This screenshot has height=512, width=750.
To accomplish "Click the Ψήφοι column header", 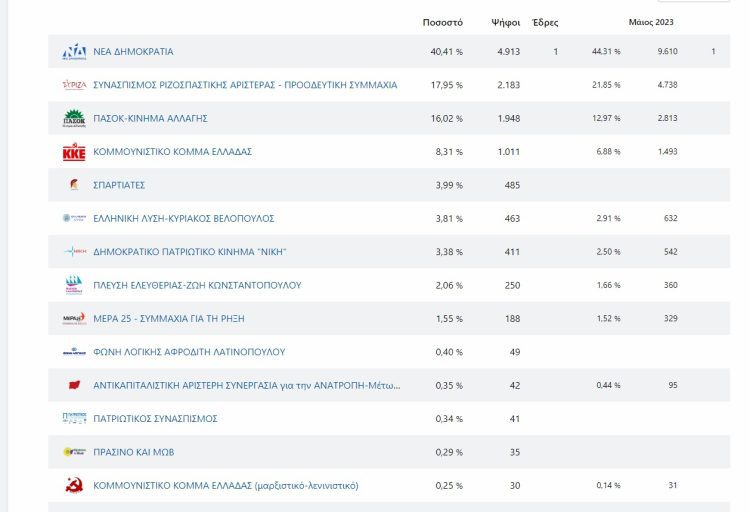I will tap(506, 22).
